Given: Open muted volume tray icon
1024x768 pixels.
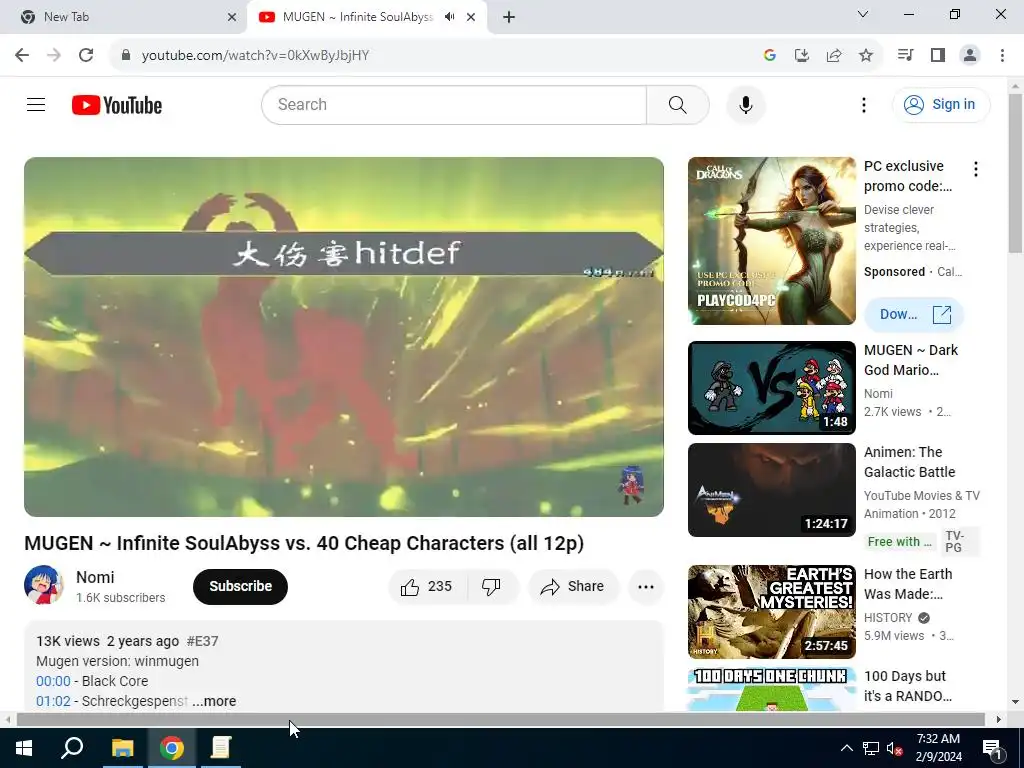Looking at the screenshot, I should 894,748.
